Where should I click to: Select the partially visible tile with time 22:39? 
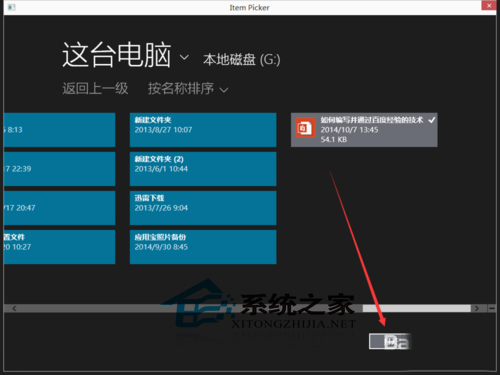tap(60, 169)
